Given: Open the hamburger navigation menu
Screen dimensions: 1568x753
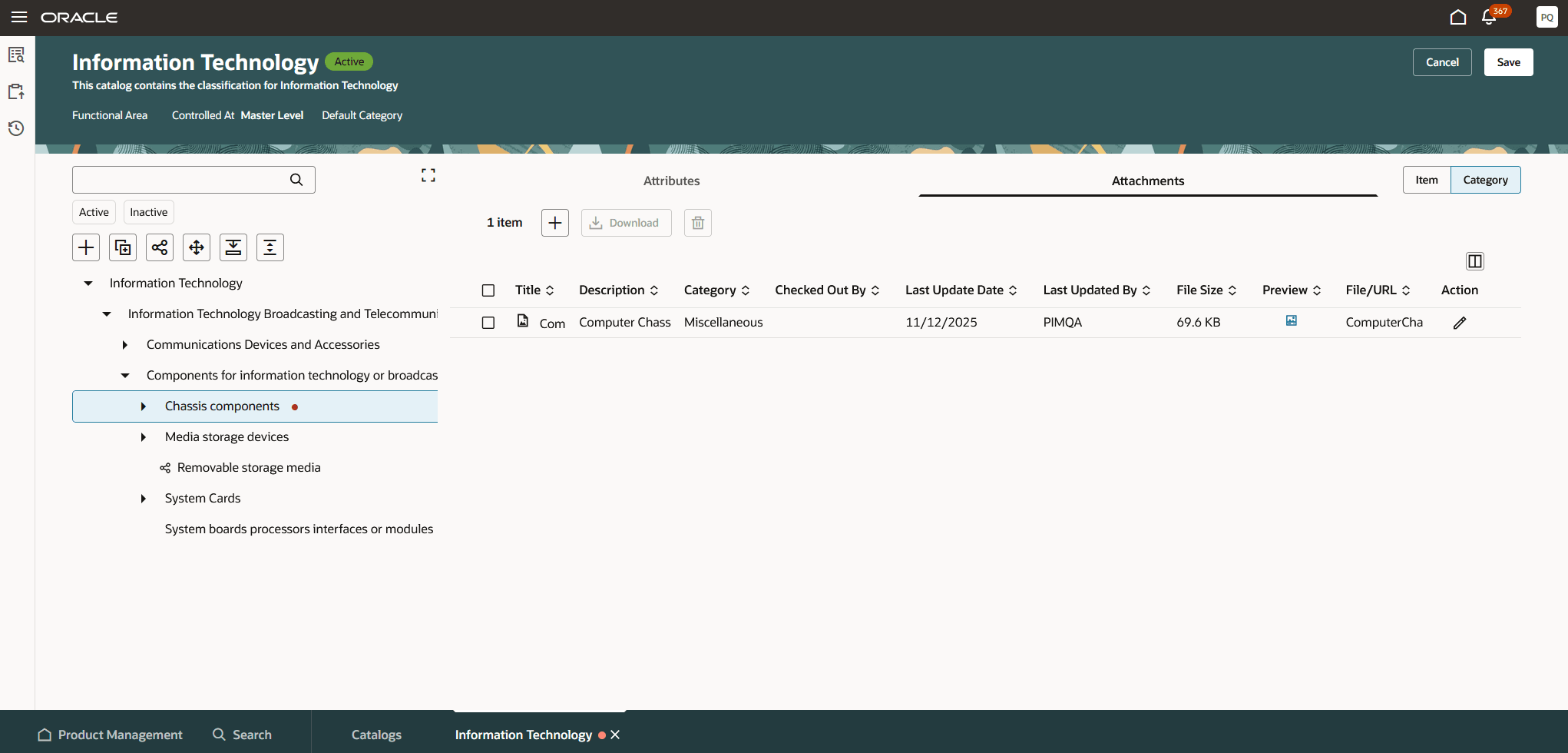Looking at the screenshot, I should pos(19,17).
